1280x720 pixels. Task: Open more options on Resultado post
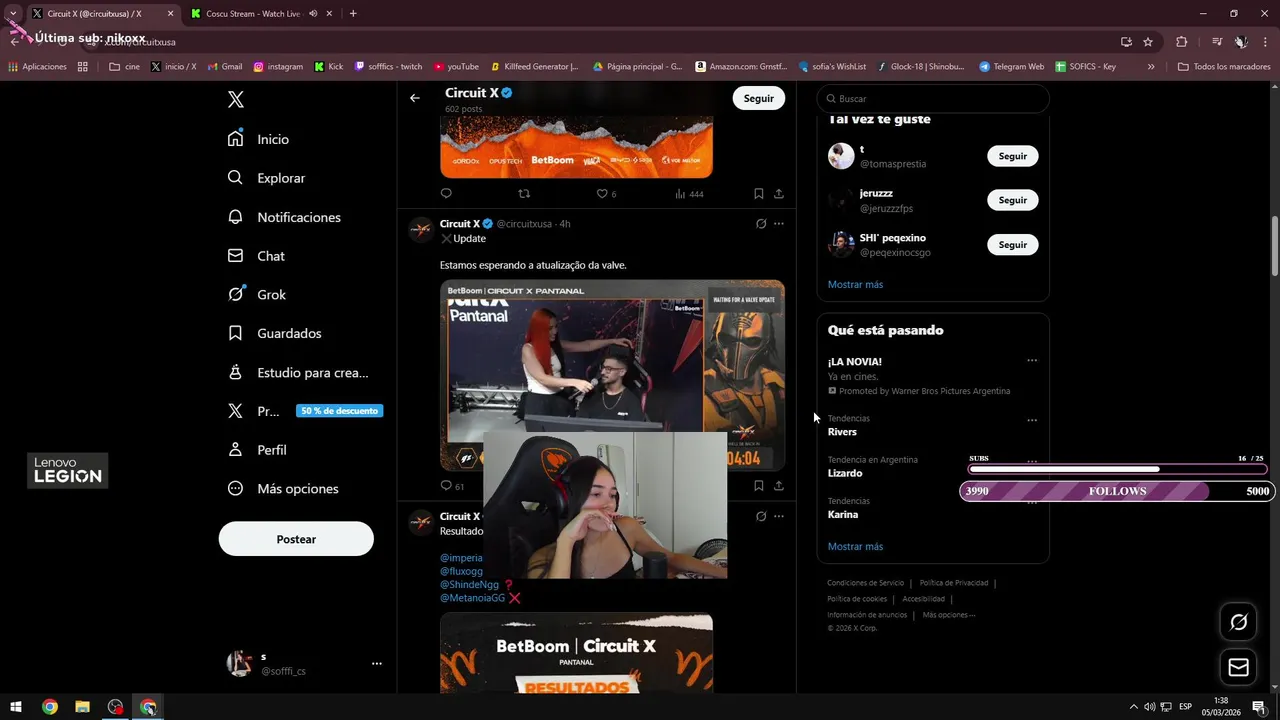tap(779, 517)
